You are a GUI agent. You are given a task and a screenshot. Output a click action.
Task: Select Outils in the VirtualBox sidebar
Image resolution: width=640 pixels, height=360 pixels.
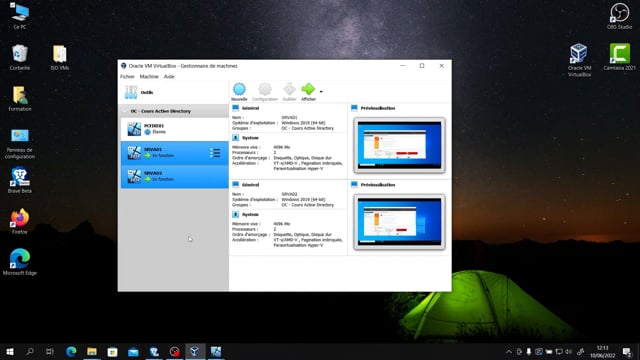pyautogui.click(x=175, y=92)
